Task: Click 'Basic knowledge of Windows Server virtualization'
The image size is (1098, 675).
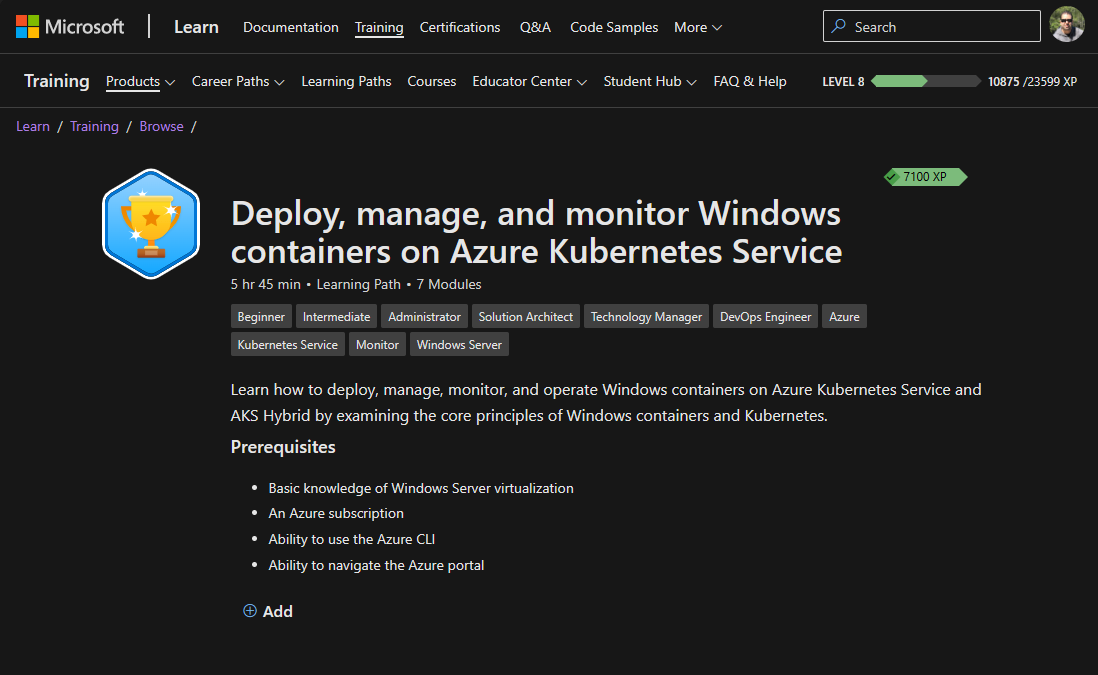Action: pyautogui.click(x=421, y=488)
